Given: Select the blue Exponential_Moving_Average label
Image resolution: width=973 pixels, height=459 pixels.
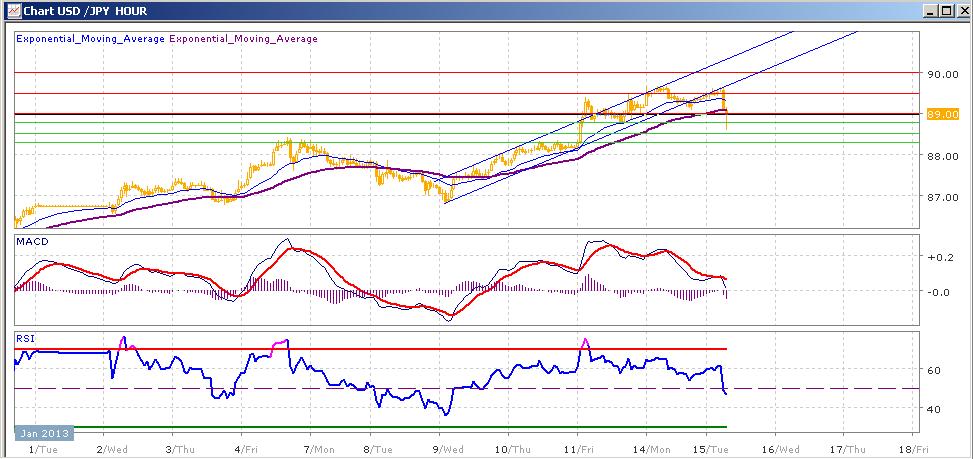Looking at the screenshot, I should point(91,38).
